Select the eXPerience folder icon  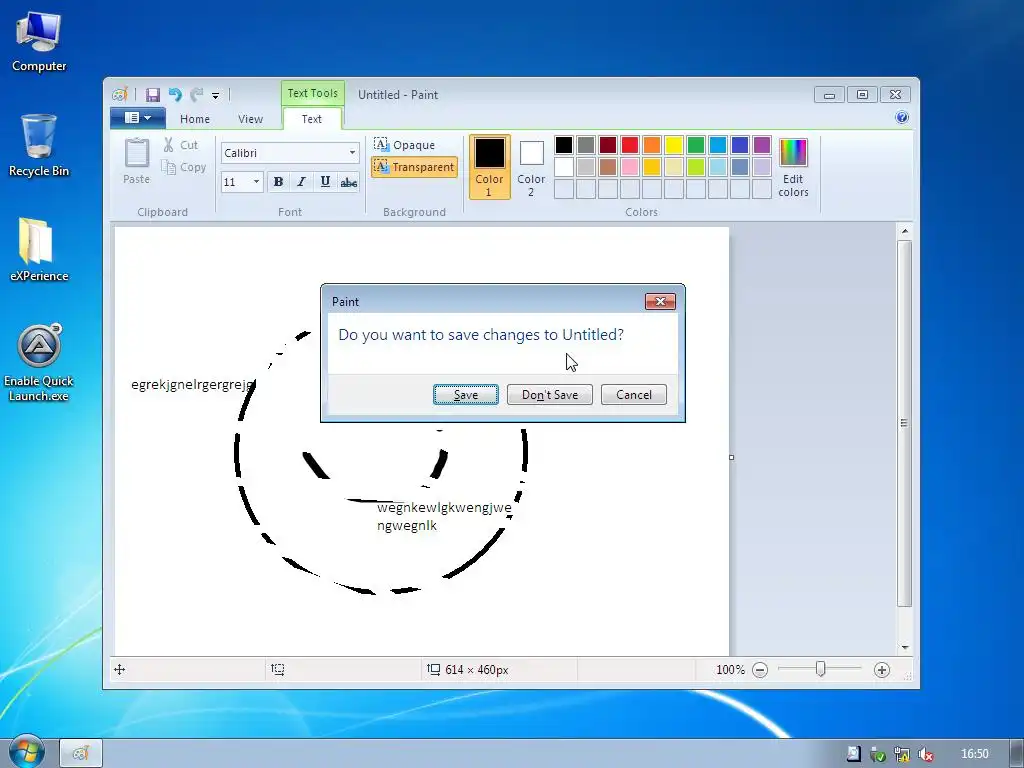tap(39, 249)
